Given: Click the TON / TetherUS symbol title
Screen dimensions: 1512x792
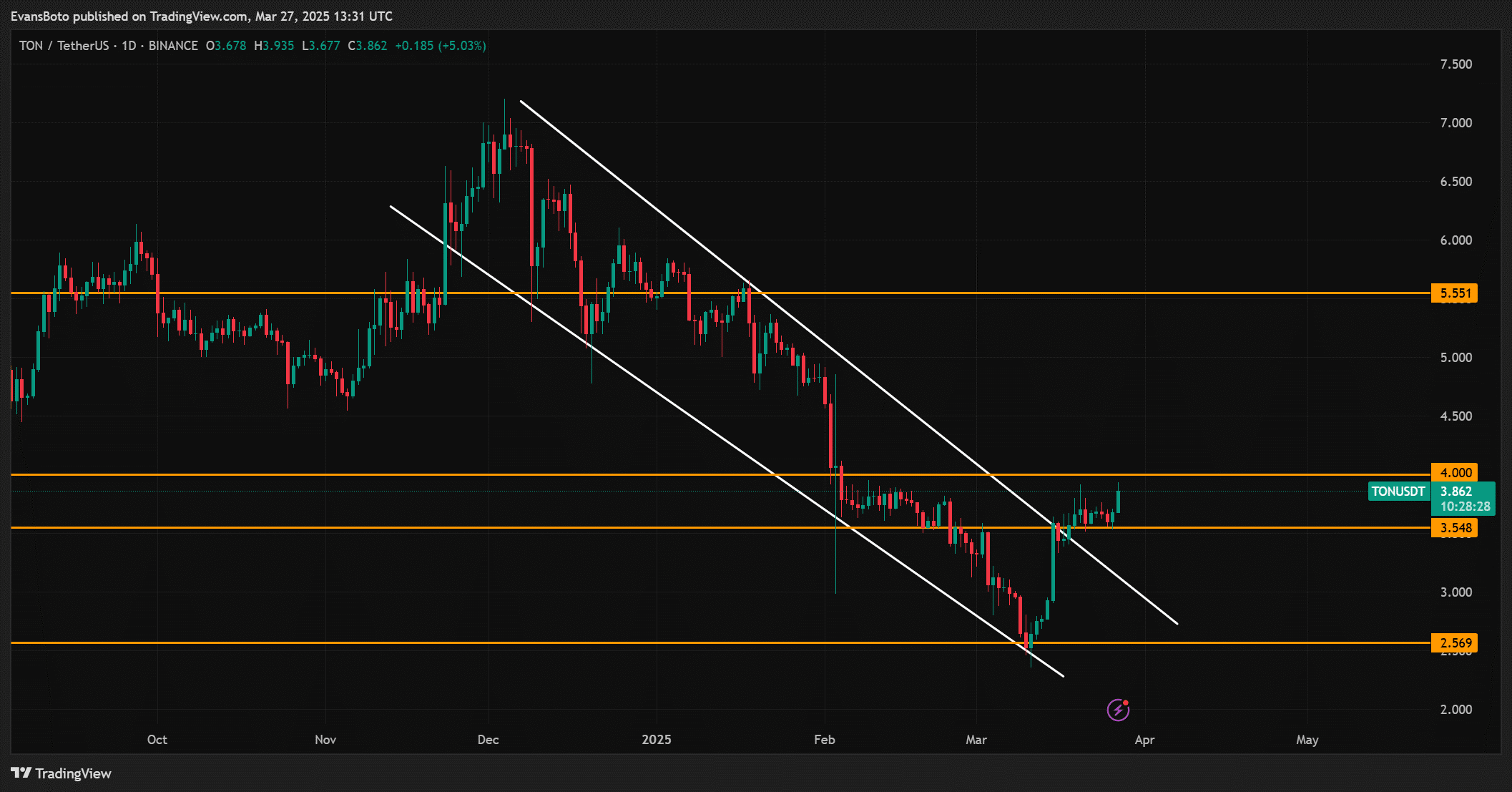Looking at the screenshot, I should pos(64,46).
